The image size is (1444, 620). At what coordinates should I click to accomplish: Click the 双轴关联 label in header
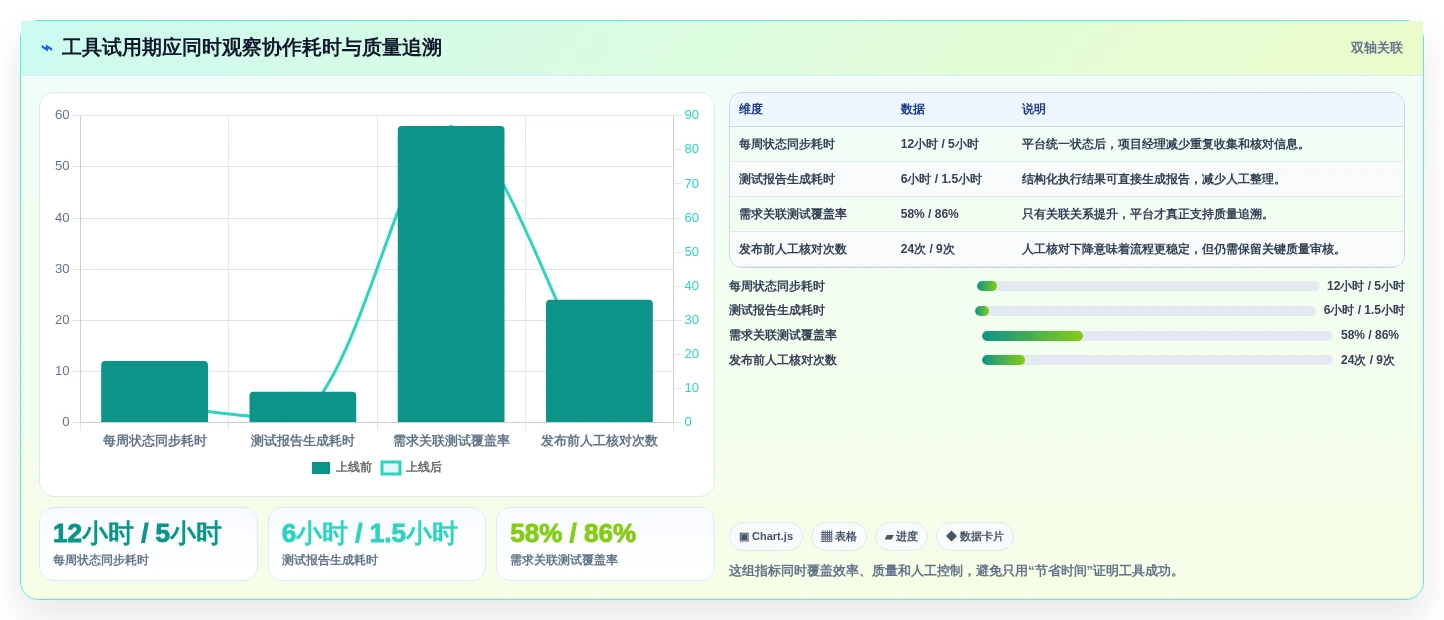point(1376,48)
